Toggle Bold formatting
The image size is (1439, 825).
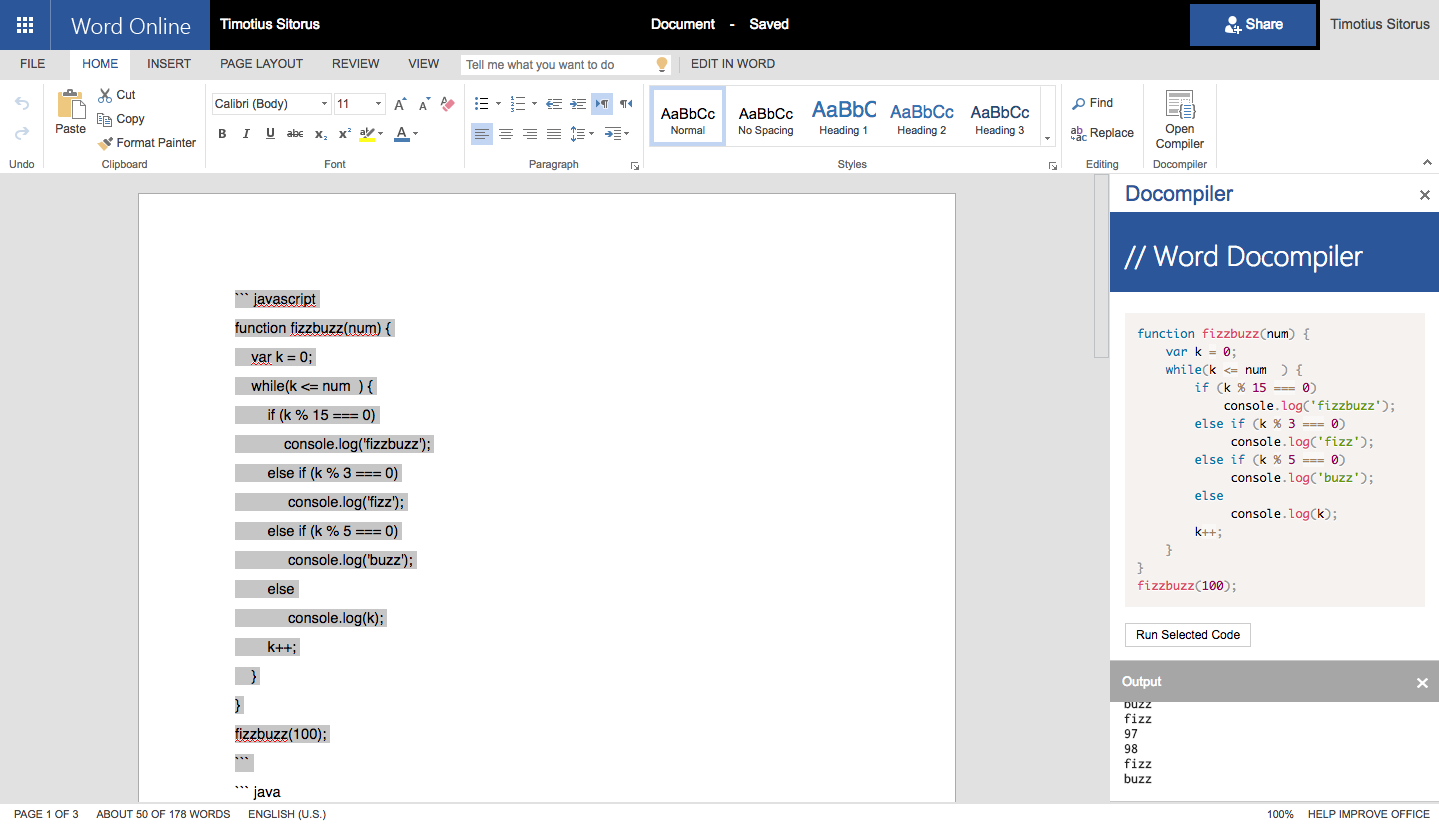coord(222,134)
